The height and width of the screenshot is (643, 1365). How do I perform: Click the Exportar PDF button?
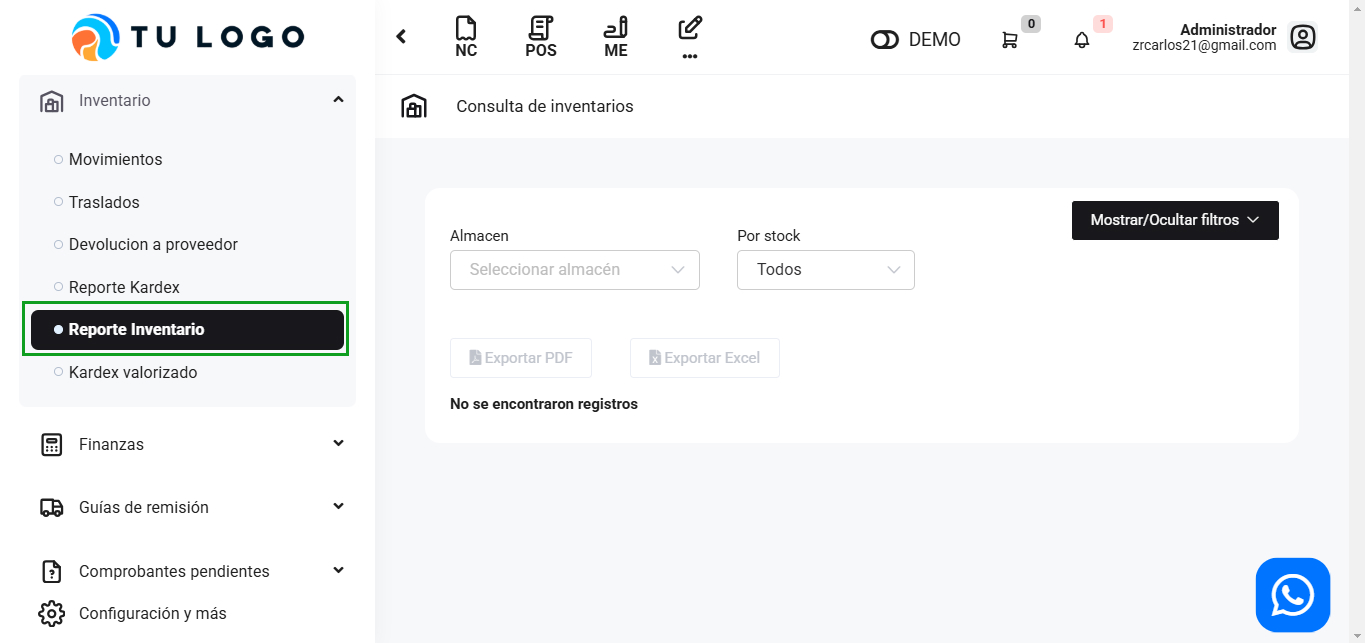521,358
